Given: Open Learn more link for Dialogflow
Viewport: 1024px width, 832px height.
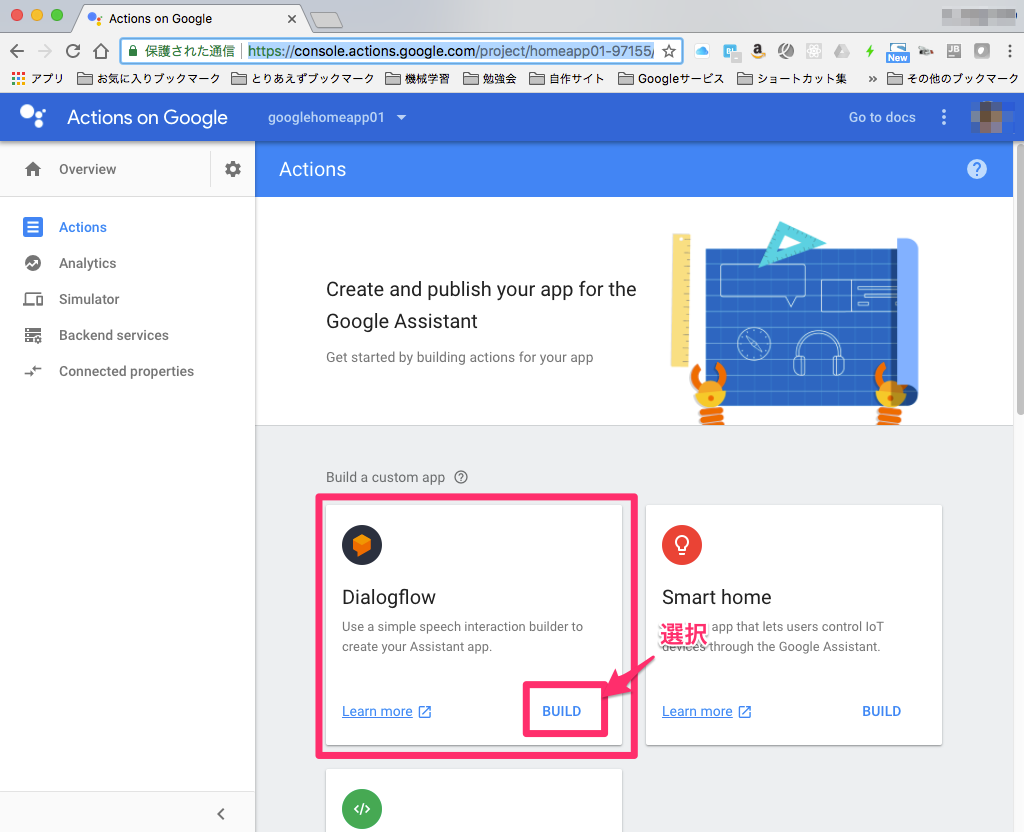Looking at the screenshot, I should (x=387, y=711).
